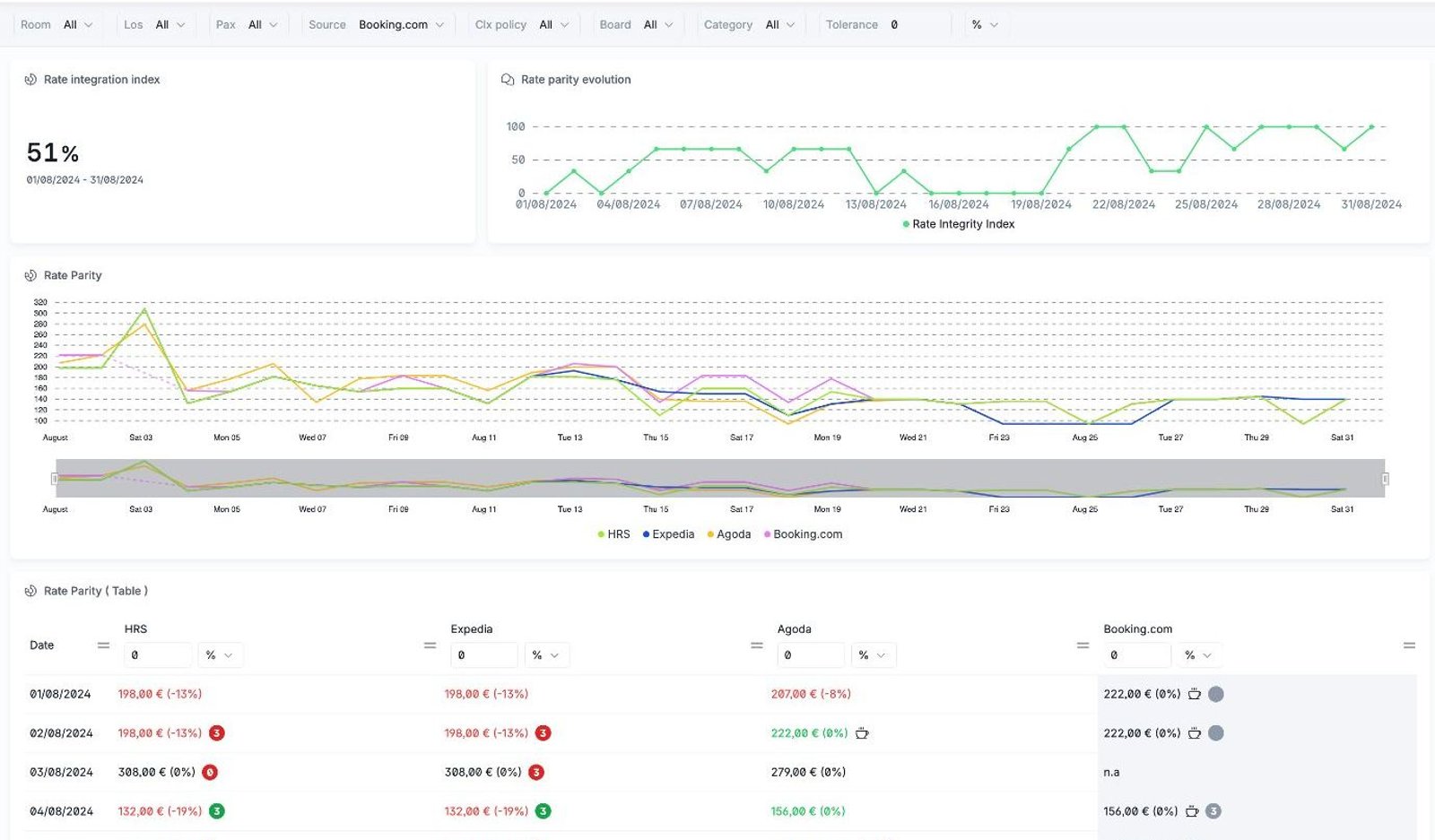Click the gray range navigator overview chart

click(x=720, y=479)
